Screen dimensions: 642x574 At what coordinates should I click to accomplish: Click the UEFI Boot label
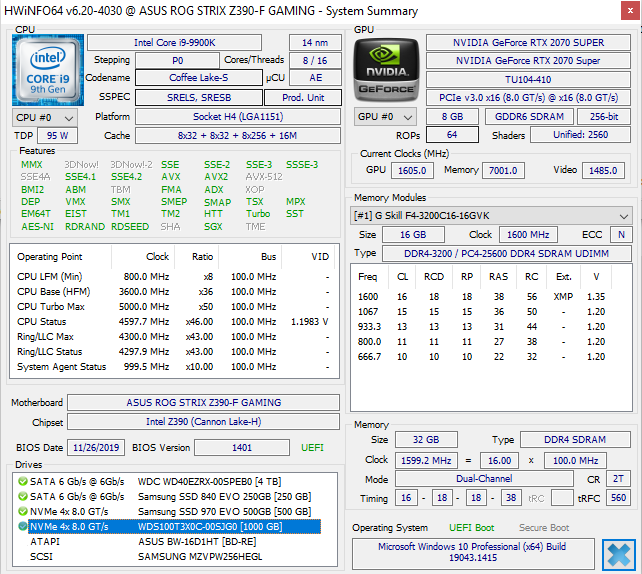(x=472, y=528)
